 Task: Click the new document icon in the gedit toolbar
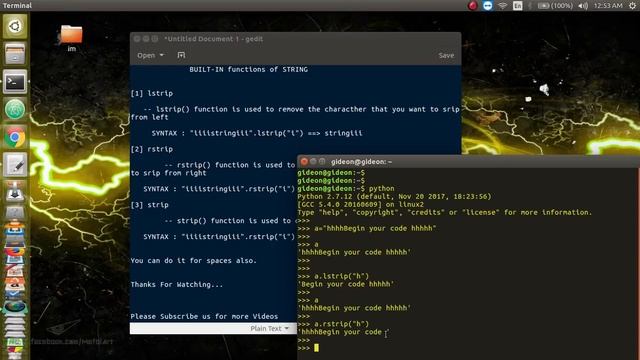pyautogui.click(x=181, y=55)
